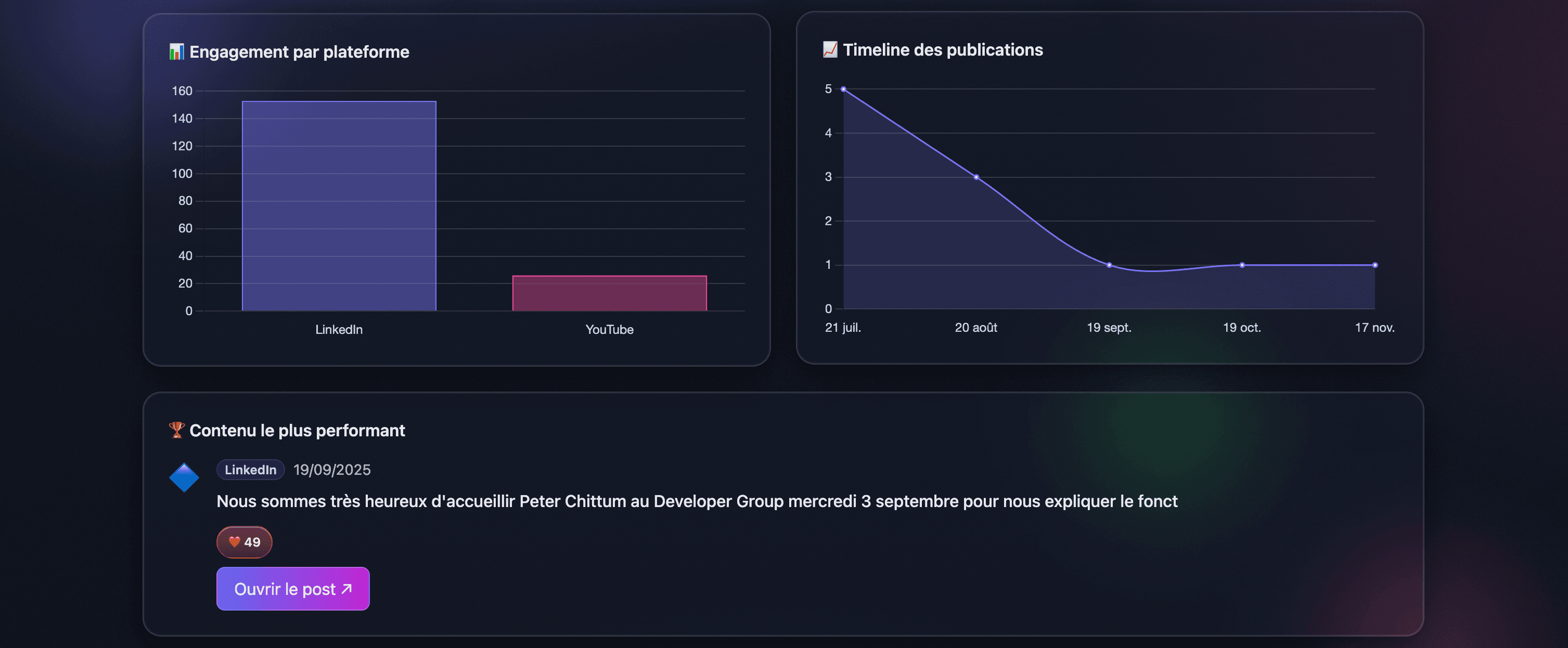Open the post via Ouvrir le post
The height and width of the screenshot is (648, 1568).
point(292,588)
